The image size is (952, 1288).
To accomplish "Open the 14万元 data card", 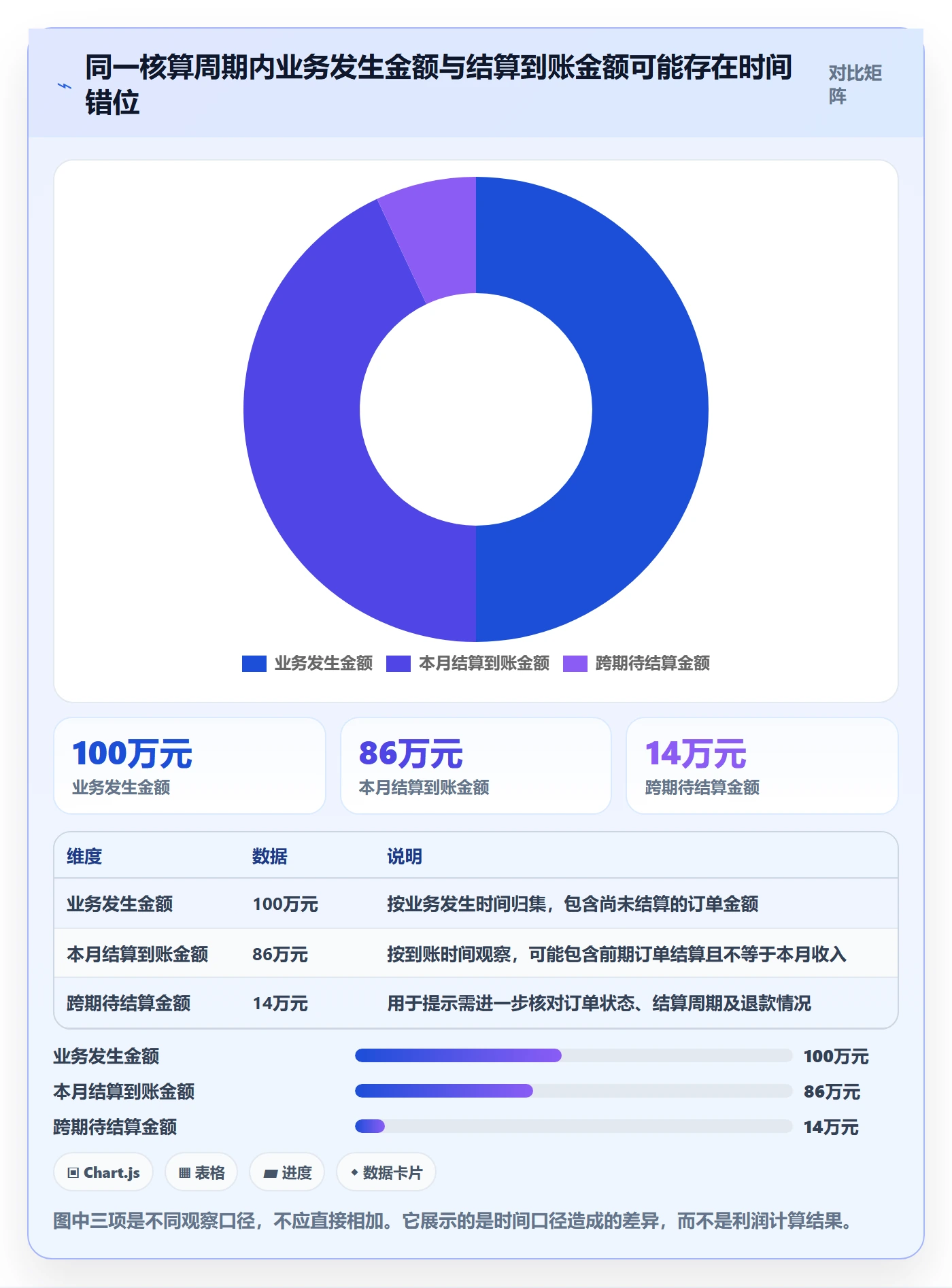I will (762, 766).
